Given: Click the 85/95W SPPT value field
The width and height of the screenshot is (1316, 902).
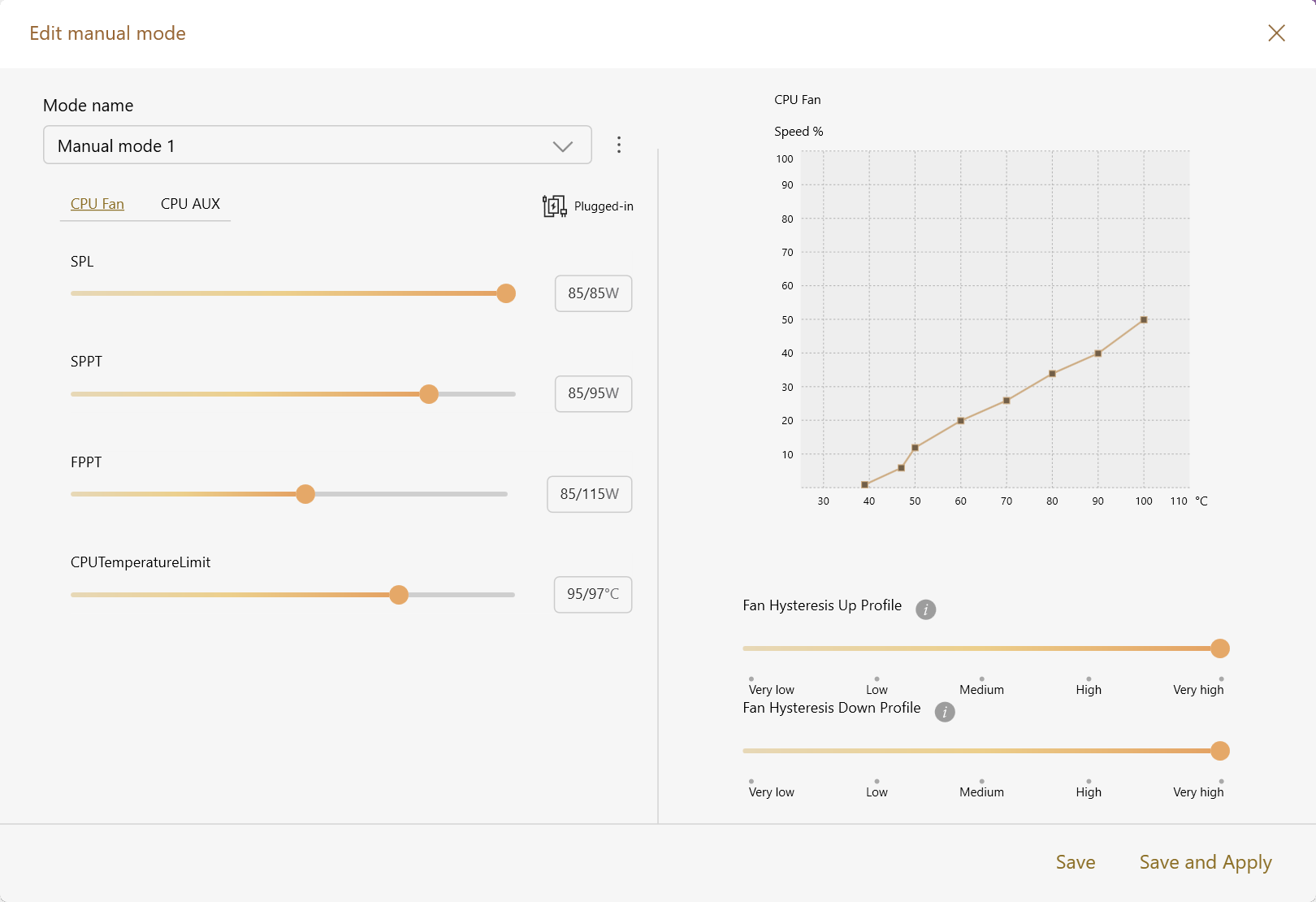Looking at the screenshot, I should 594,394.
